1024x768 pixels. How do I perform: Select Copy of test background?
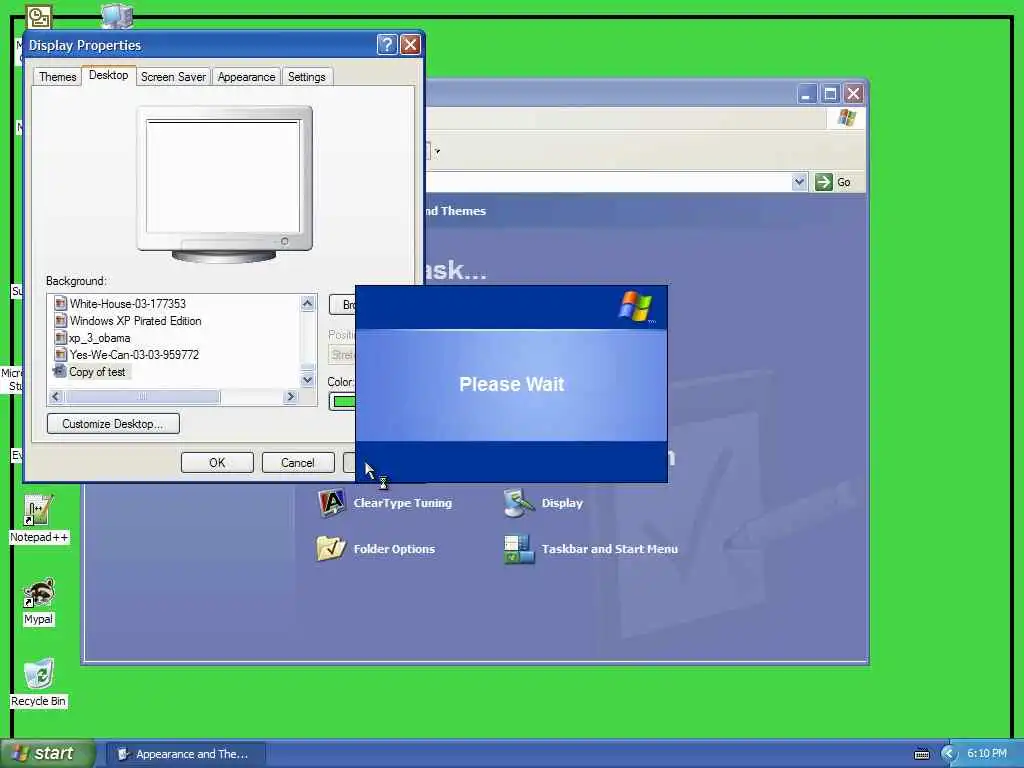pos(97,372)
